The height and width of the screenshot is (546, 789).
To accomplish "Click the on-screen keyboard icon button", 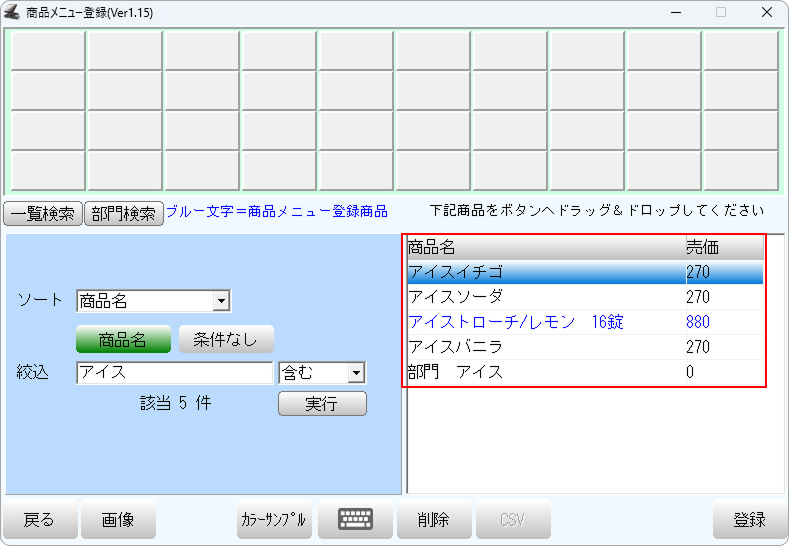I will coord(355,520).
